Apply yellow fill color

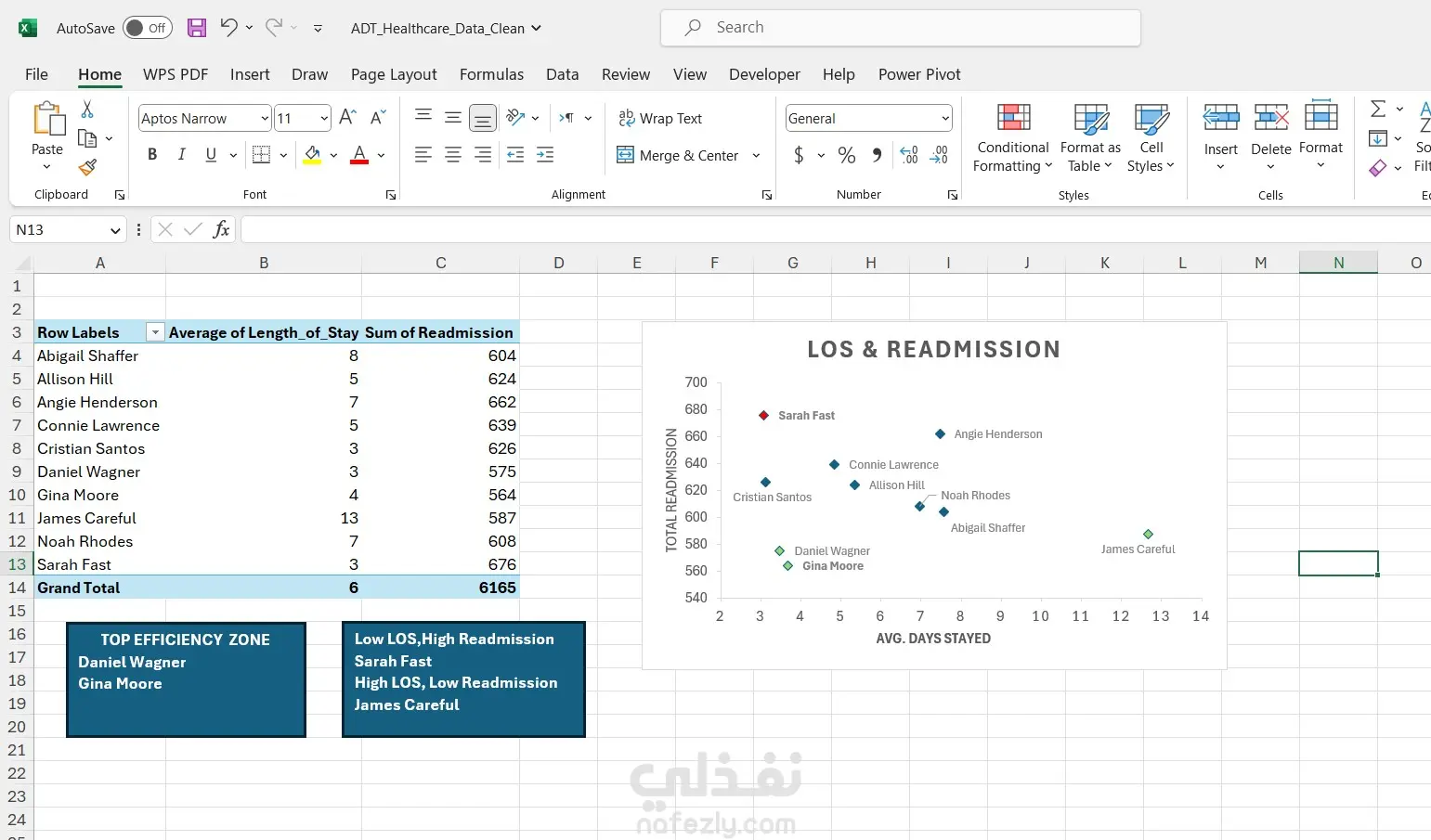pos(313,155)
